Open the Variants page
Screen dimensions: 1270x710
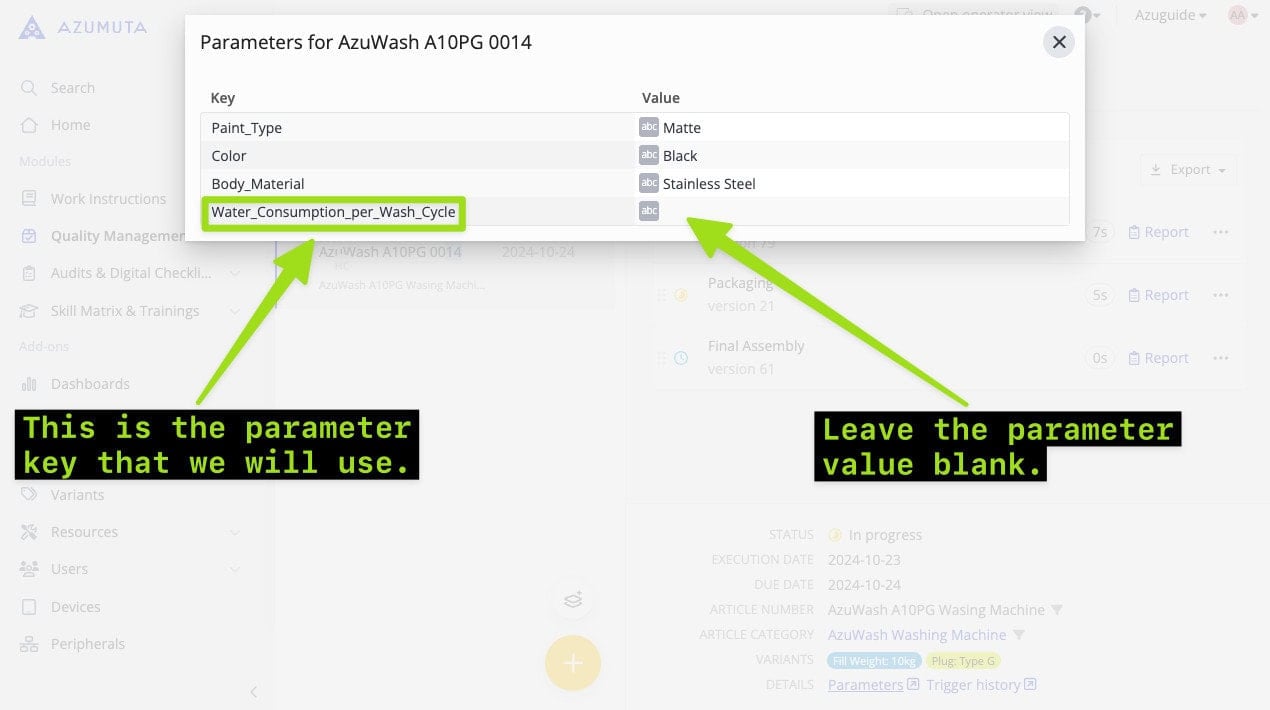pos(77,495)
